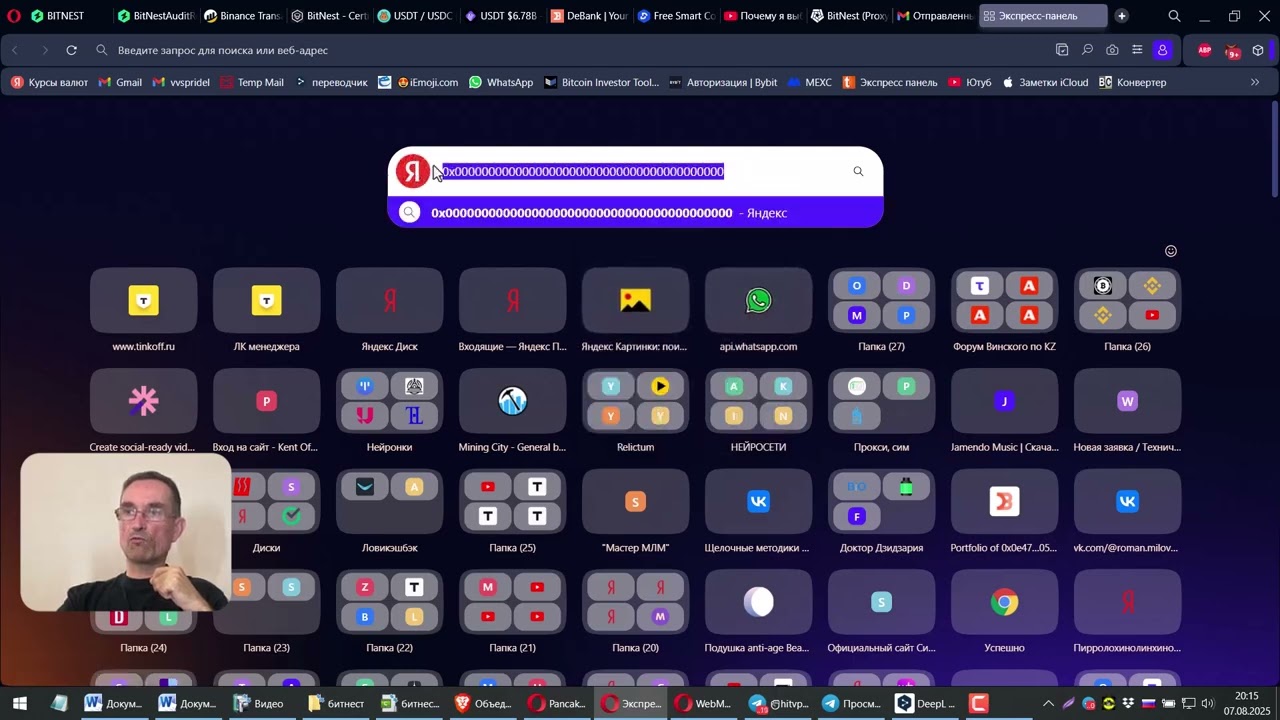Open the Easy Setup sliders icon
Viewport: 1280px width, 720px height.
(x=1137, y=50)
